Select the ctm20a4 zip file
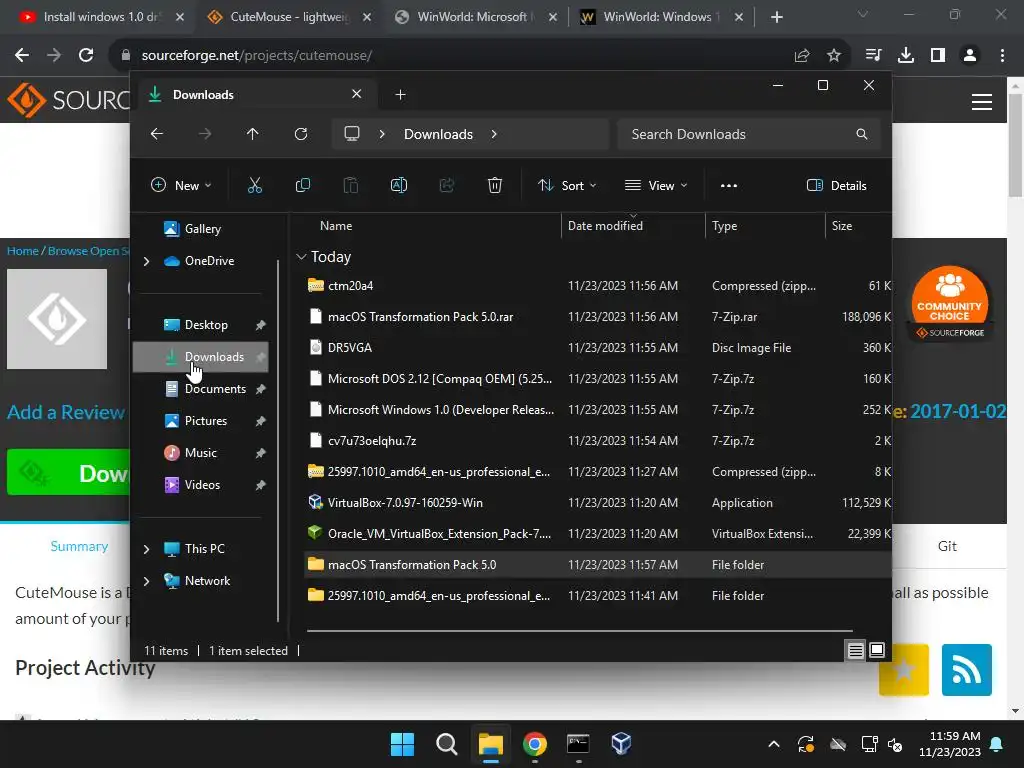Viewport: 1024px width, 768px height. coord(598,285)
